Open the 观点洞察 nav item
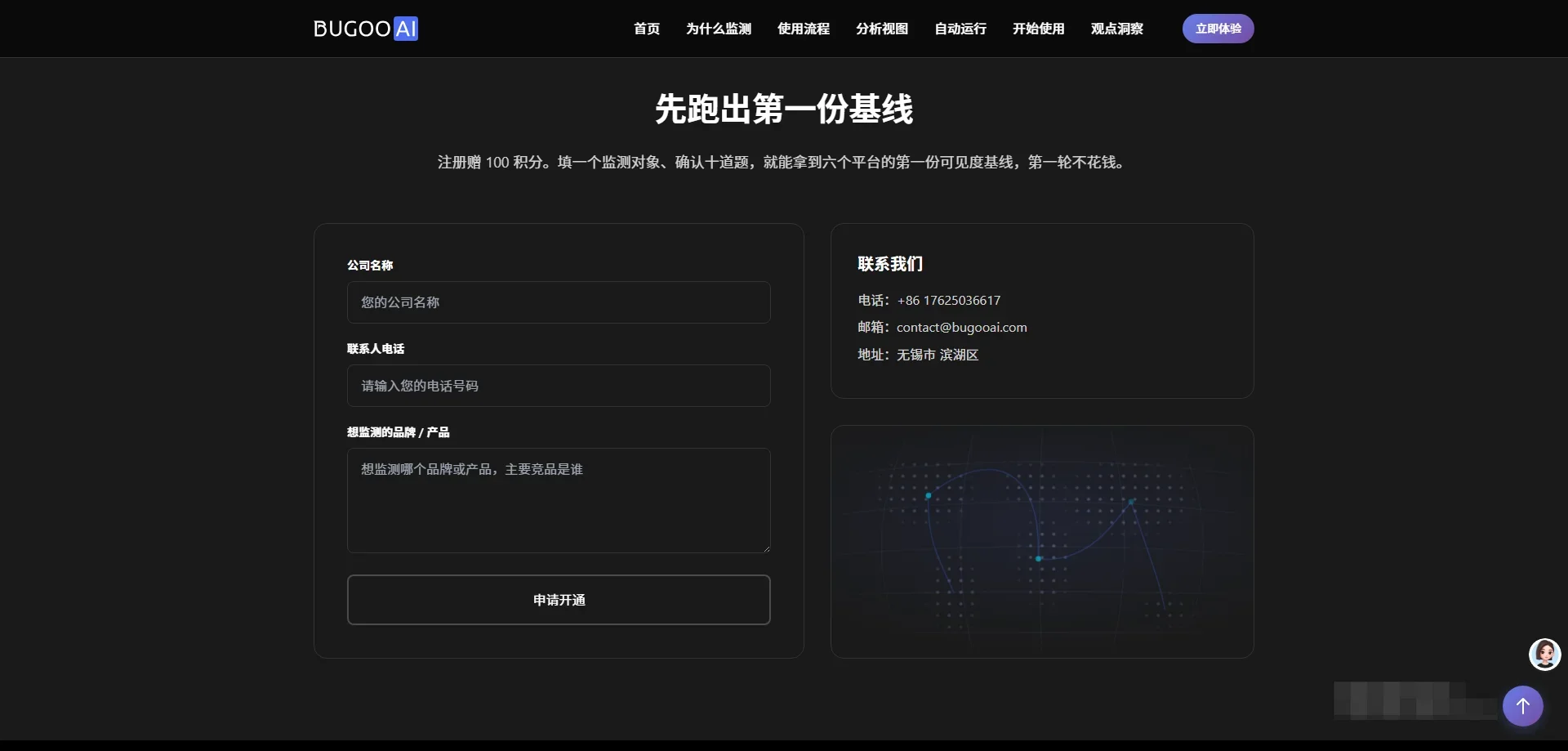 click(x=1117, y=29)
